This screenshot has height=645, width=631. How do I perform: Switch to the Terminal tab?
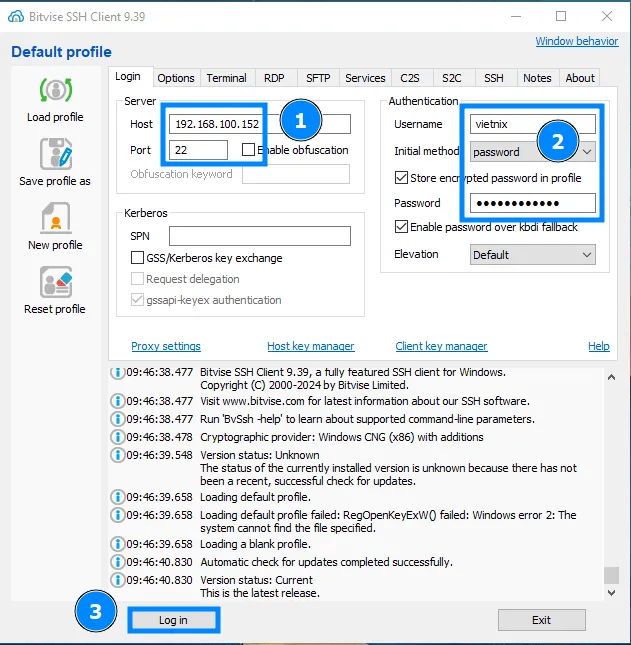(x=226, y=78)
